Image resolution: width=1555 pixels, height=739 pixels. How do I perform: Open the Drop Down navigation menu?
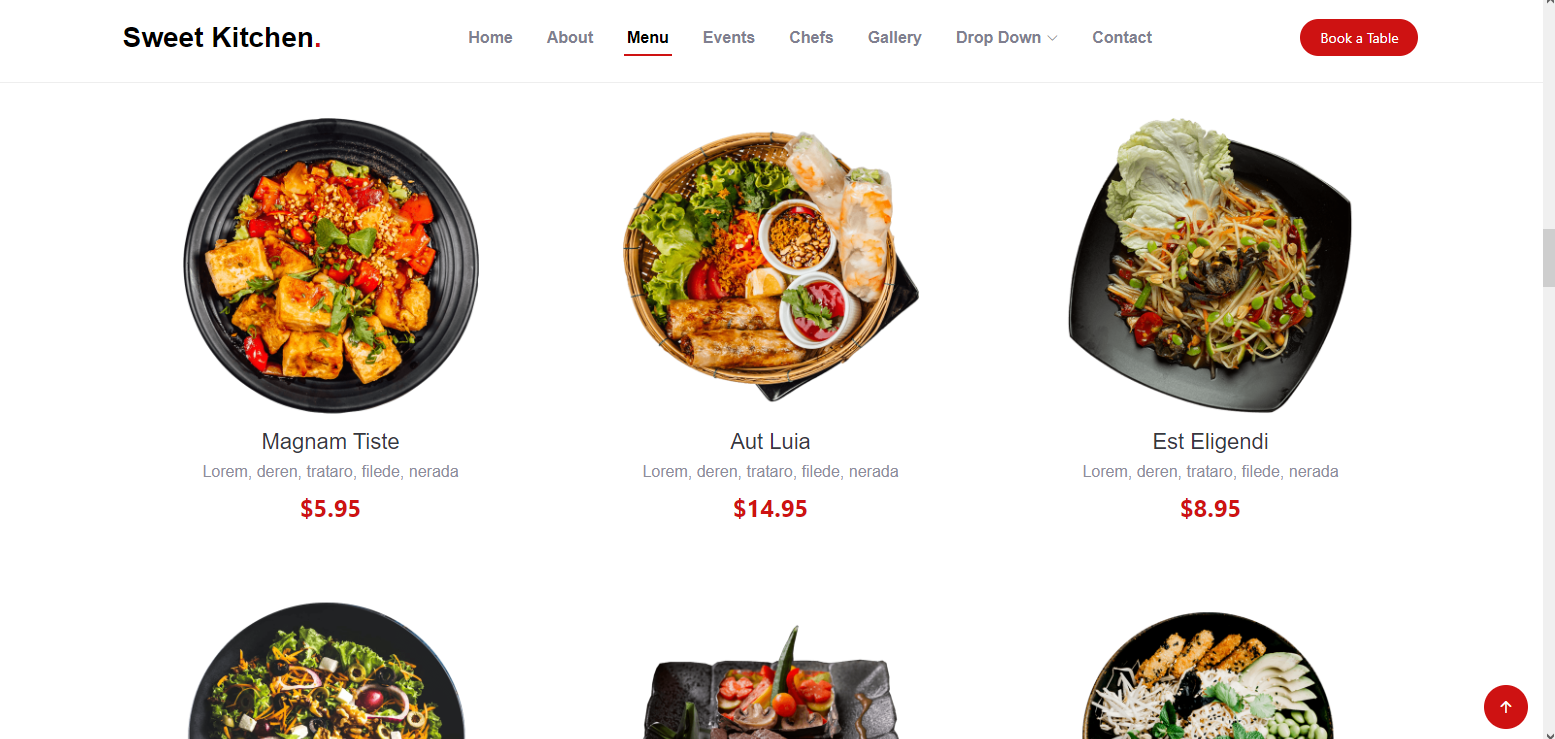click(x=1006, y=37)
